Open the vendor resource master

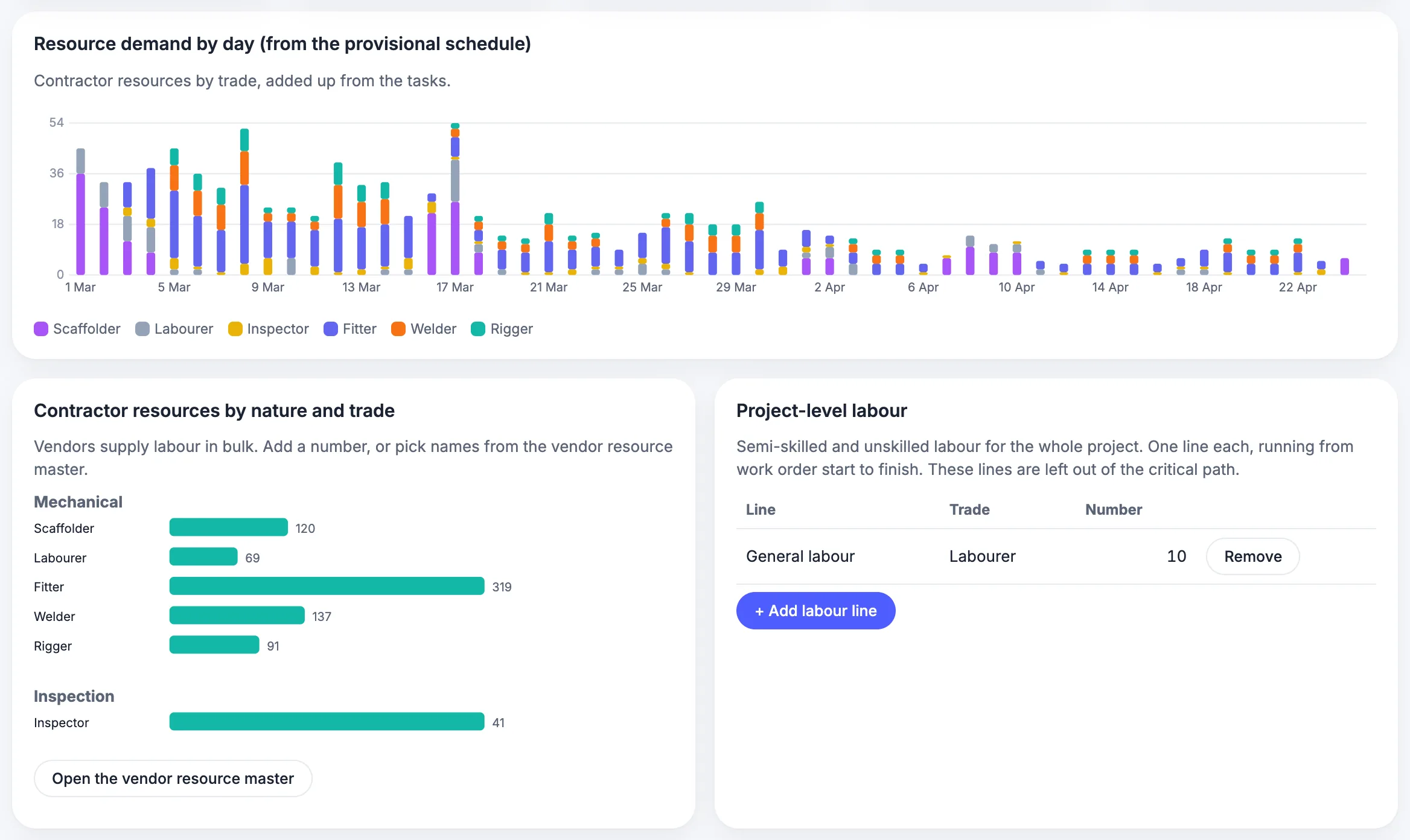point(173,778)
